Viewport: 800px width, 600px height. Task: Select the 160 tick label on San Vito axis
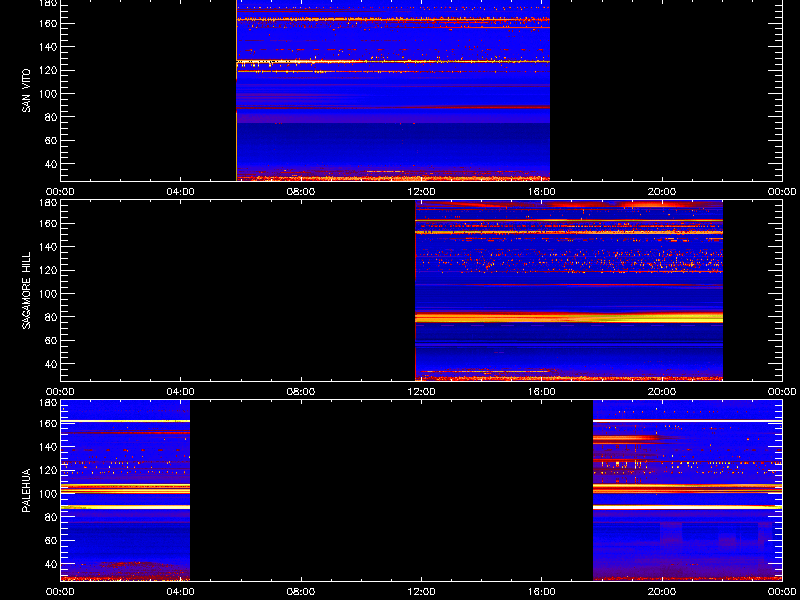[49, 23]
